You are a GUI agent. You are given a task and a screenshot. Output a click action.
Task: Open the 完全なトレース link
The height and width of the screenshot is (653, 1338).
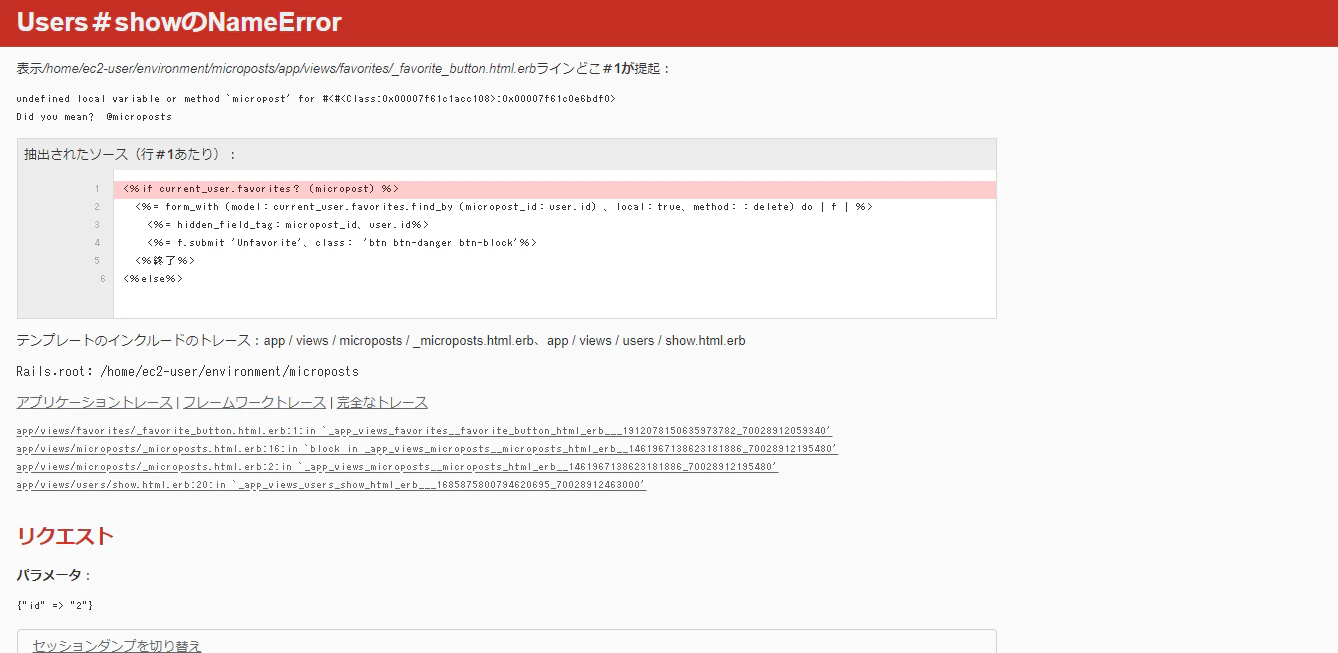[x=382, y=402]
